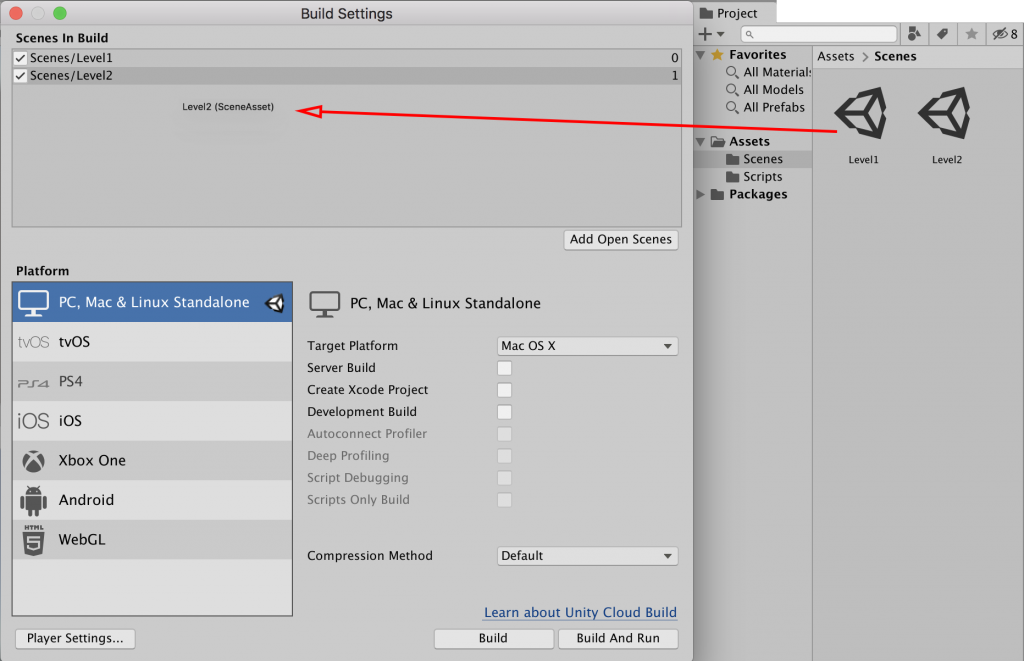This screenshot has width=1024, height=661.
Task: Select the Level2 scene asset icon
Action: coord(946,114)
